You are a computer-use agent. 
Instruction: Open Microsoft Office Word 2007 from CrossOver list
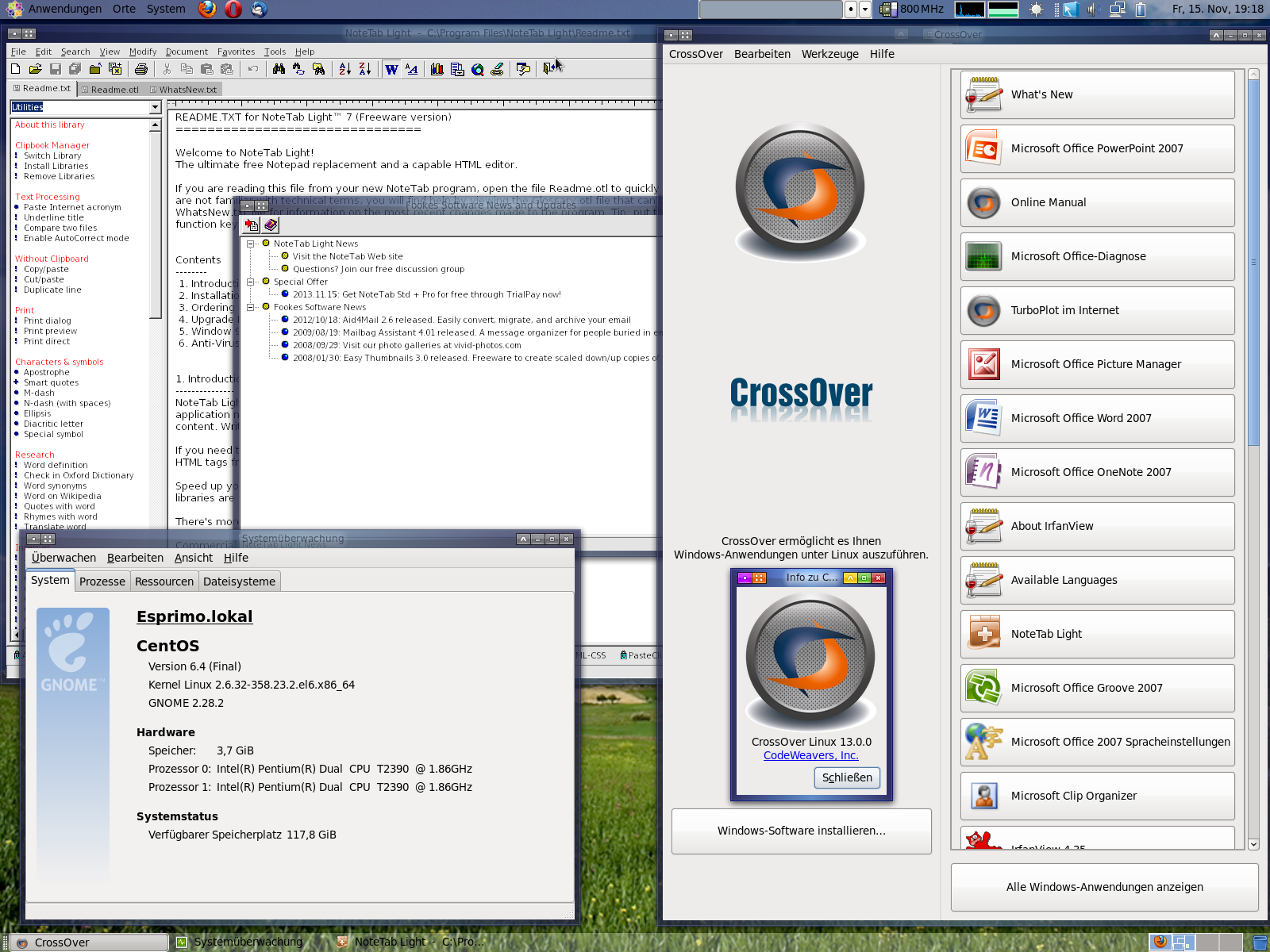(1097, 418)
